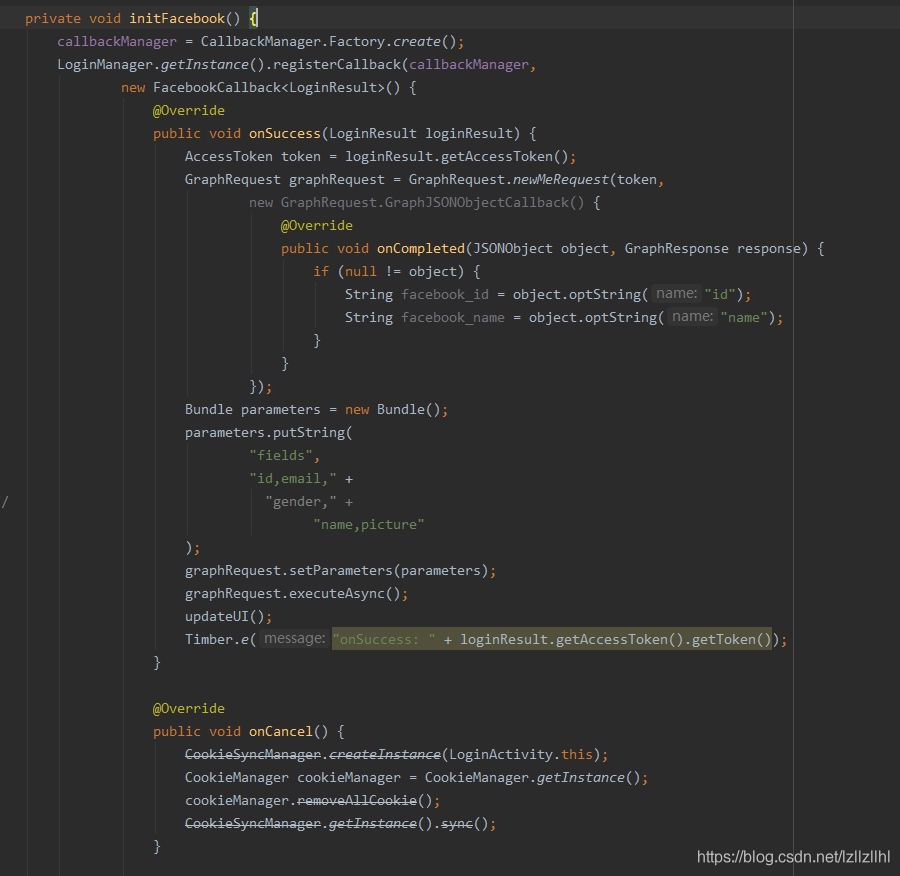Image resolution: width=900 pixels, height=876 pixels.
Task: Click newMeRequest method call
Action: pyautogui.click(x=561, y=180)
